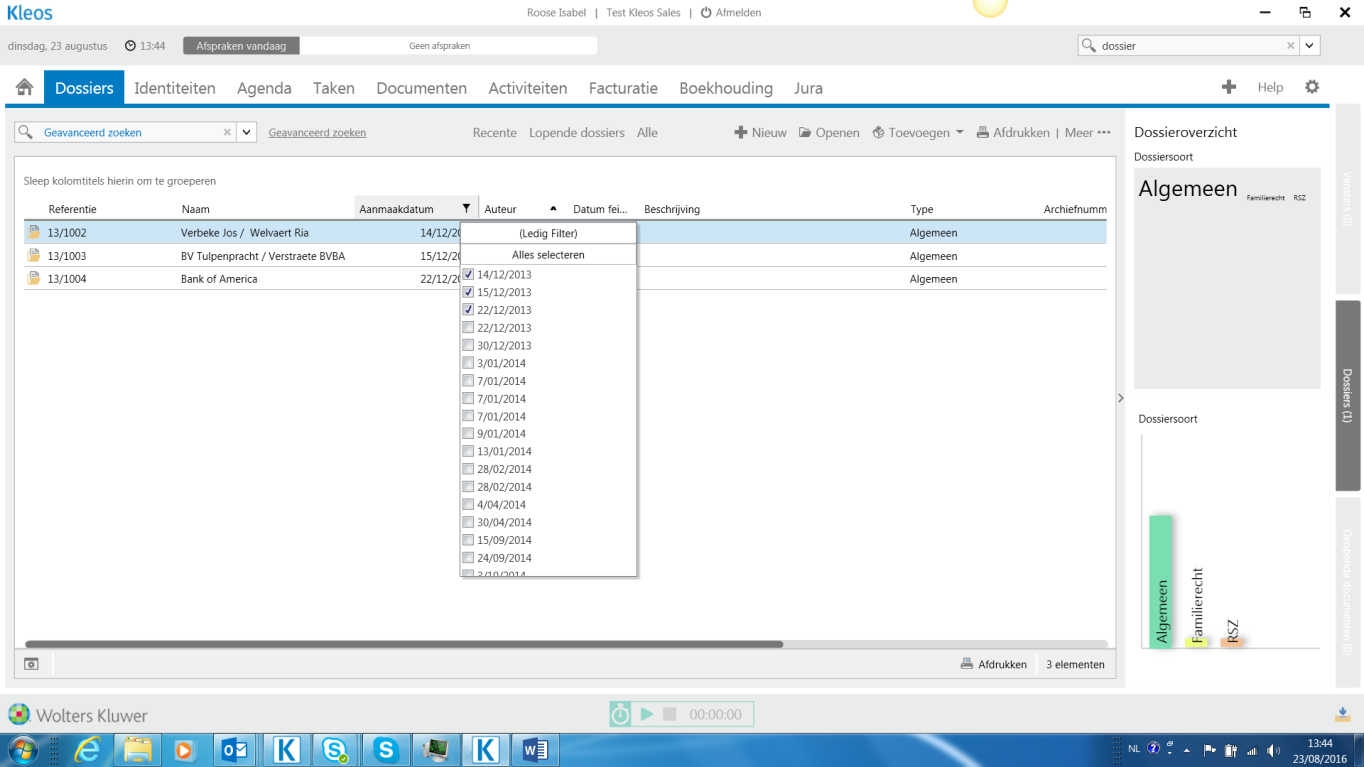Open Outlook from the taskbar
This screenshot has width=1364, height=767.
point(235,749)
